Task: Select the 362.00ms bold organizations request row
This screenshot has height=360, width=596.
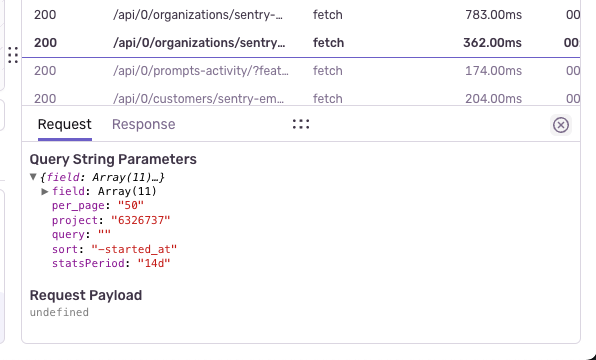Action: click(301, 43)
